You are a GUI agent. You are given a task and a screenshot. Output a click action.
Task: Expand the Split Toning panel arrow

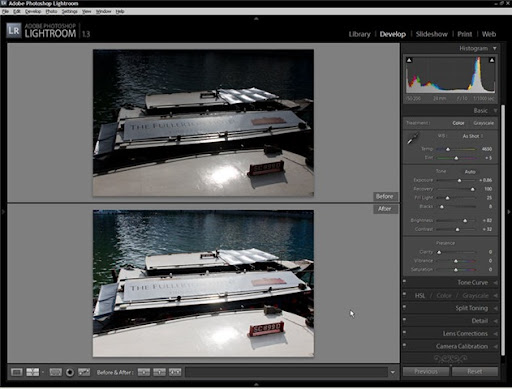(495, 308)
